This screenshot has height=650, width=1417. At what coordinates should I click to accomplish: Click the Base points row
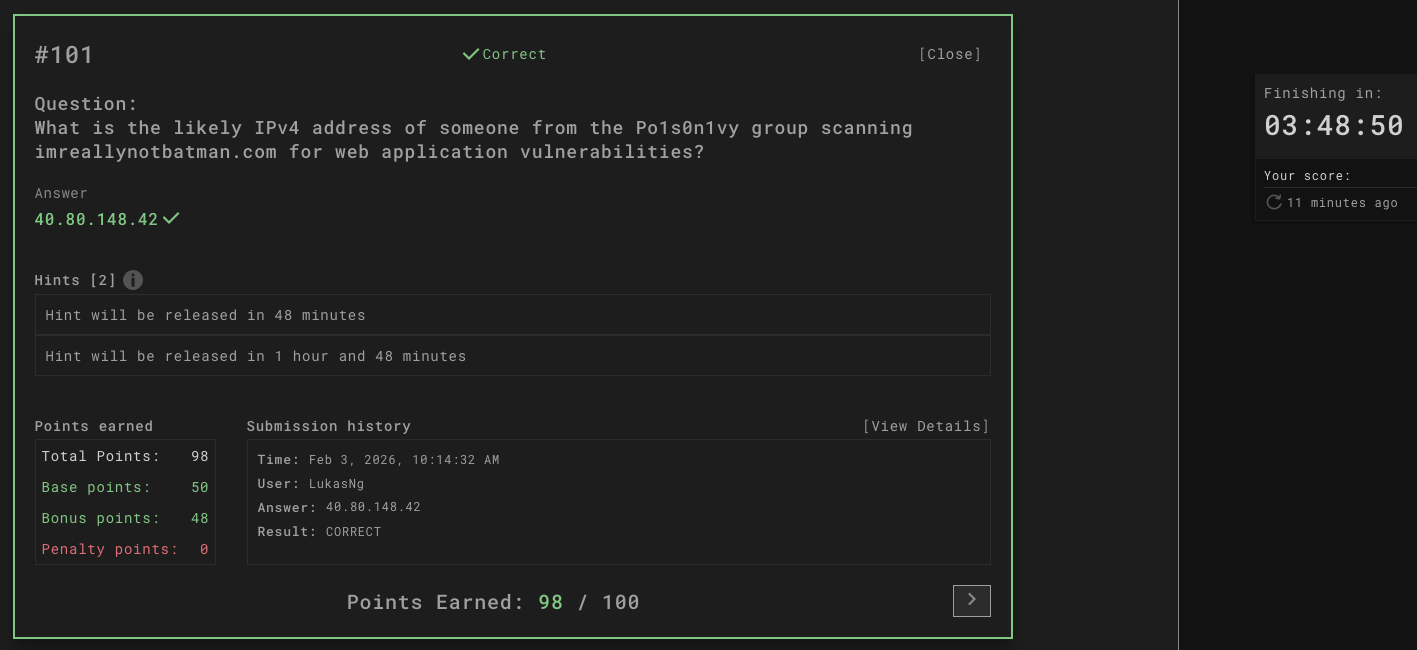click(x=125, y=487)
